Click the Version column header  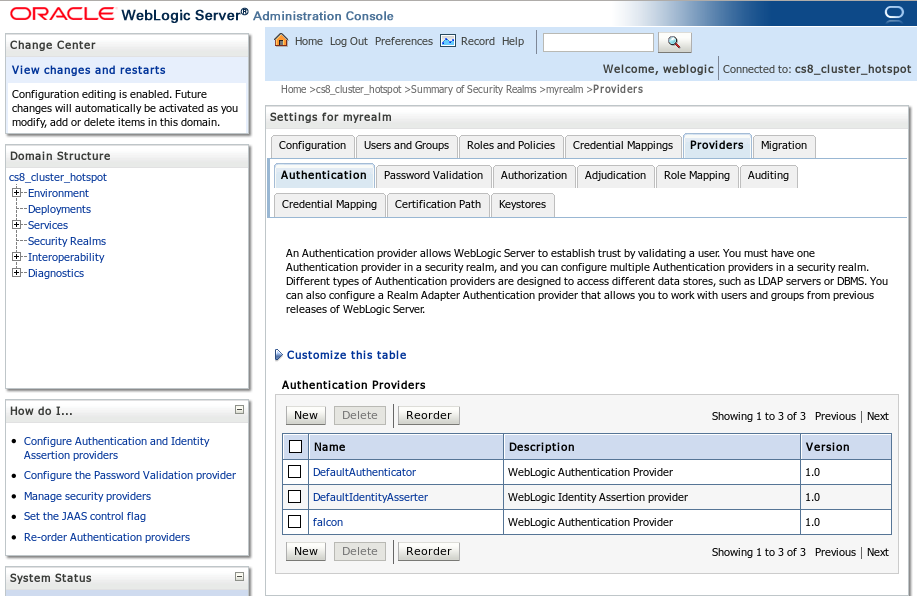[x=827, y=447]
